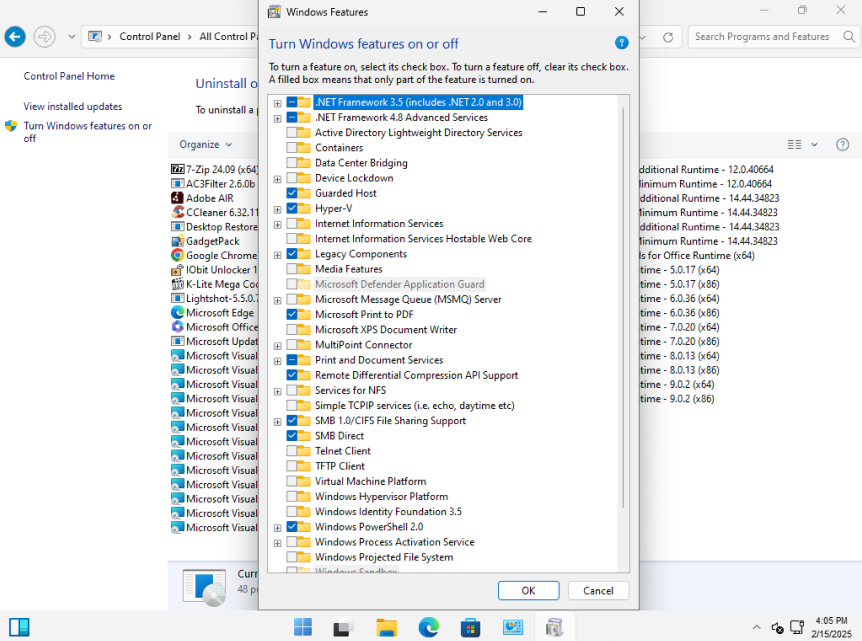This screenshot has width=862, height=641.
Task: Select the IObit Unlocker icon
Action: pyautogui.click(x=178, y=269)
